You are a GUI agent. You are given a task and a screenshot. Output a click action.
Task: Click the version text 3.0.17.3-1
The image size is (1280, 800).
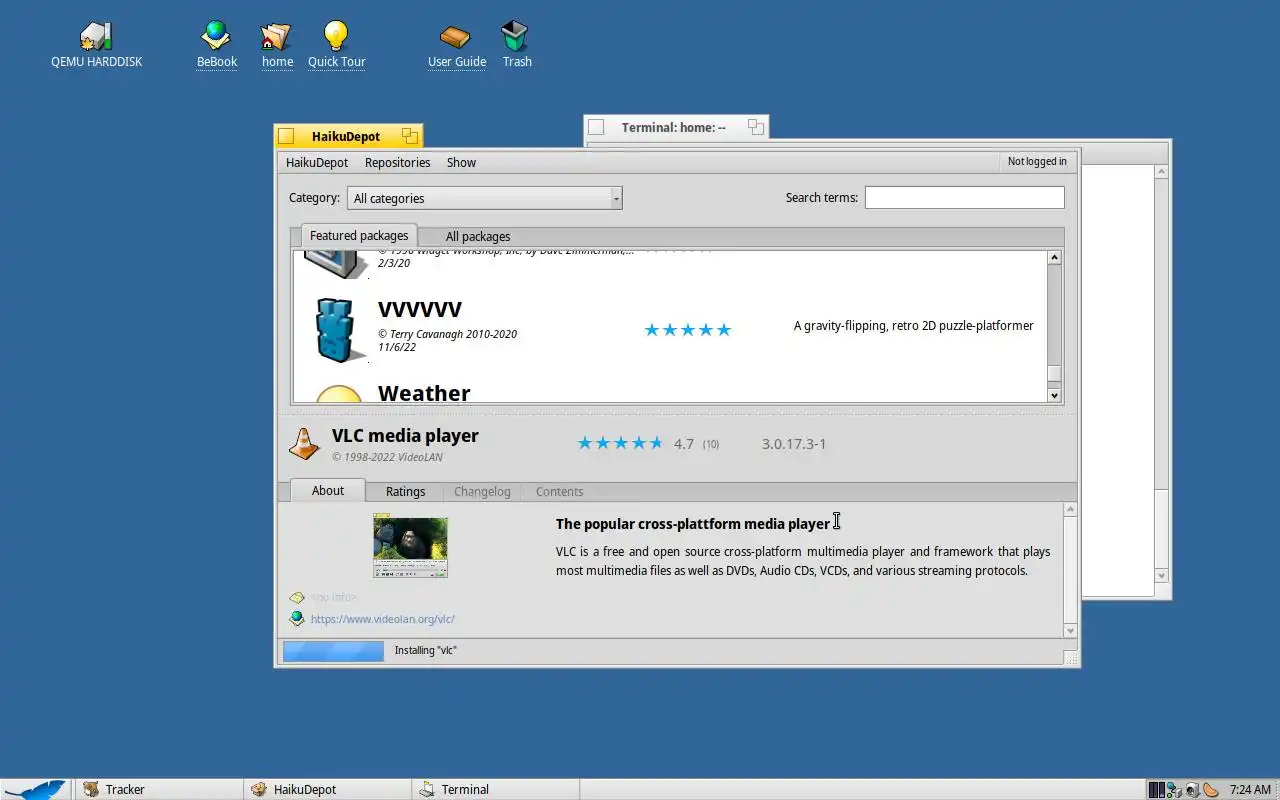(794, 443)
